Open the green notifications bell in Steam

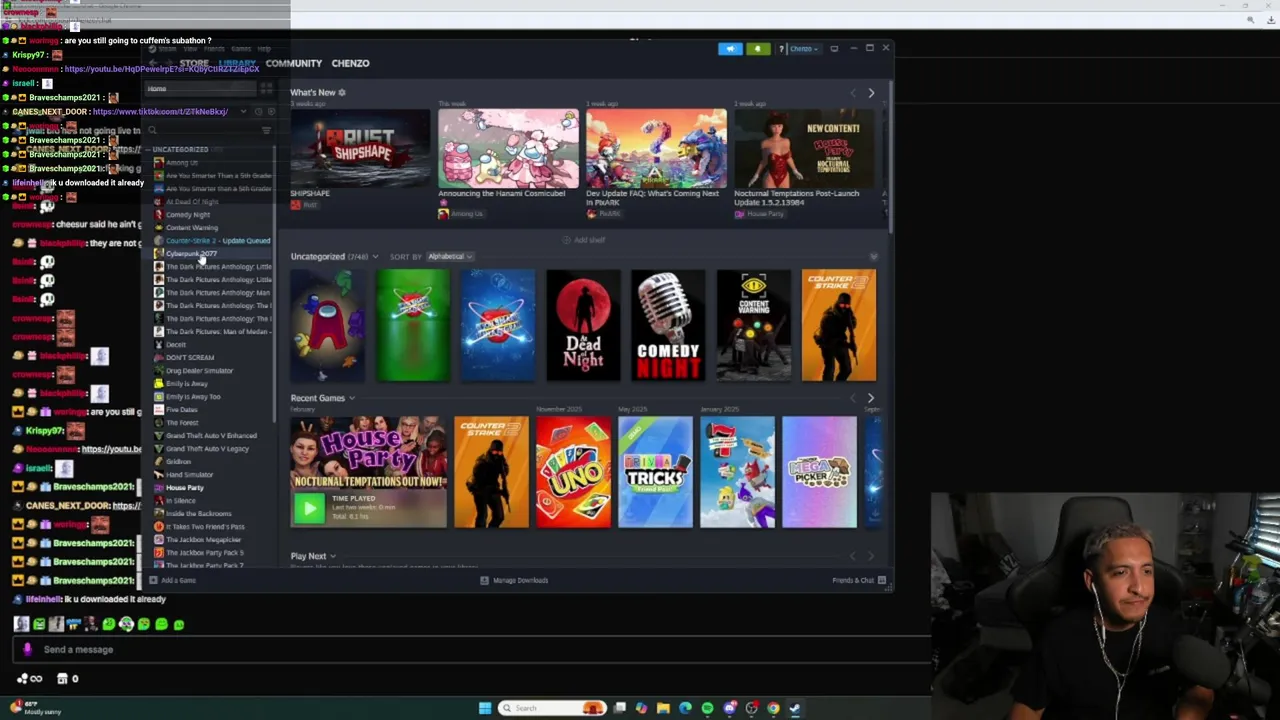click(x=757, y=49)
